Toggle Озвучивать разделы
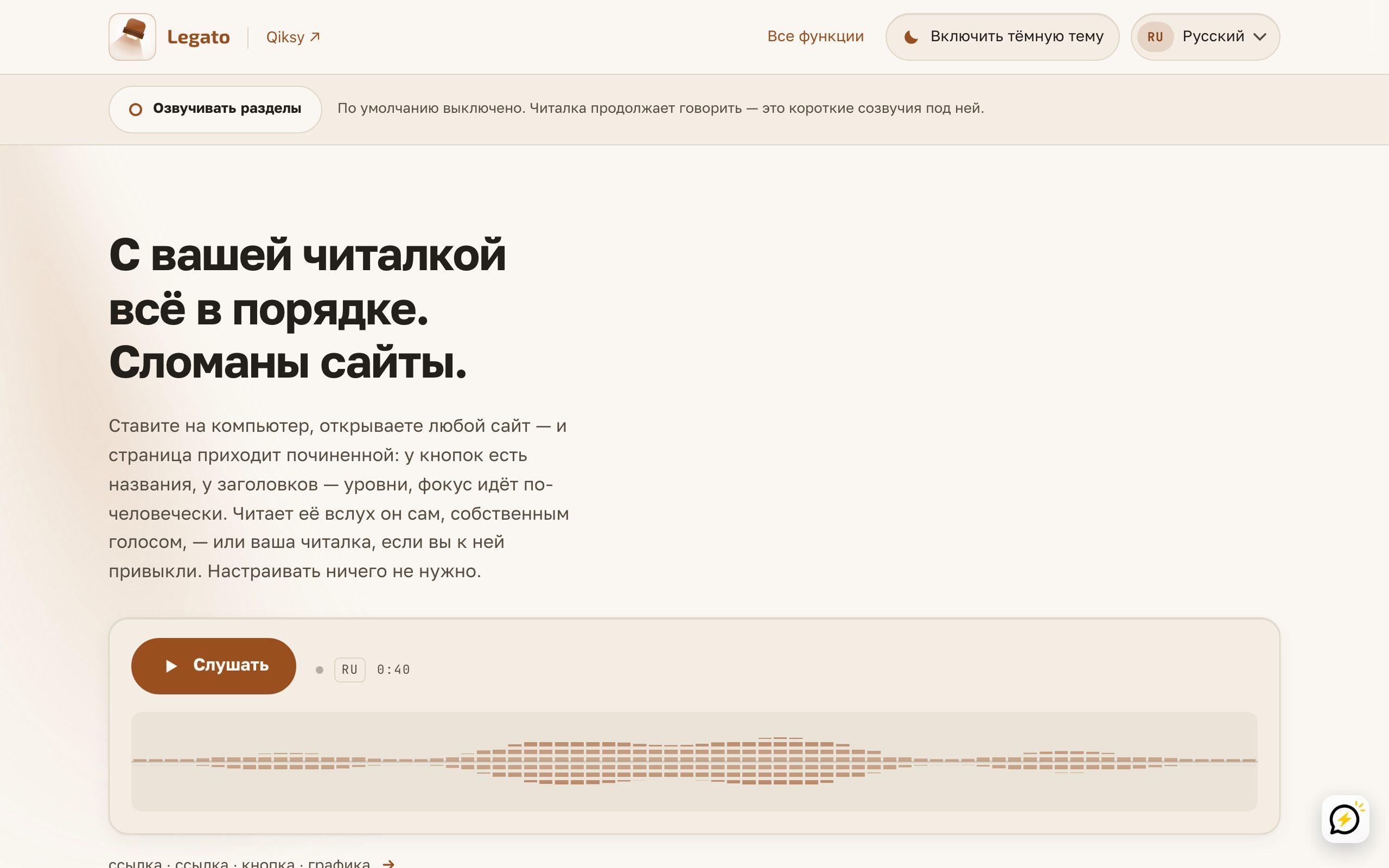Image resolution: width=1389 pixels, height=868 pixels. [215, 109]
